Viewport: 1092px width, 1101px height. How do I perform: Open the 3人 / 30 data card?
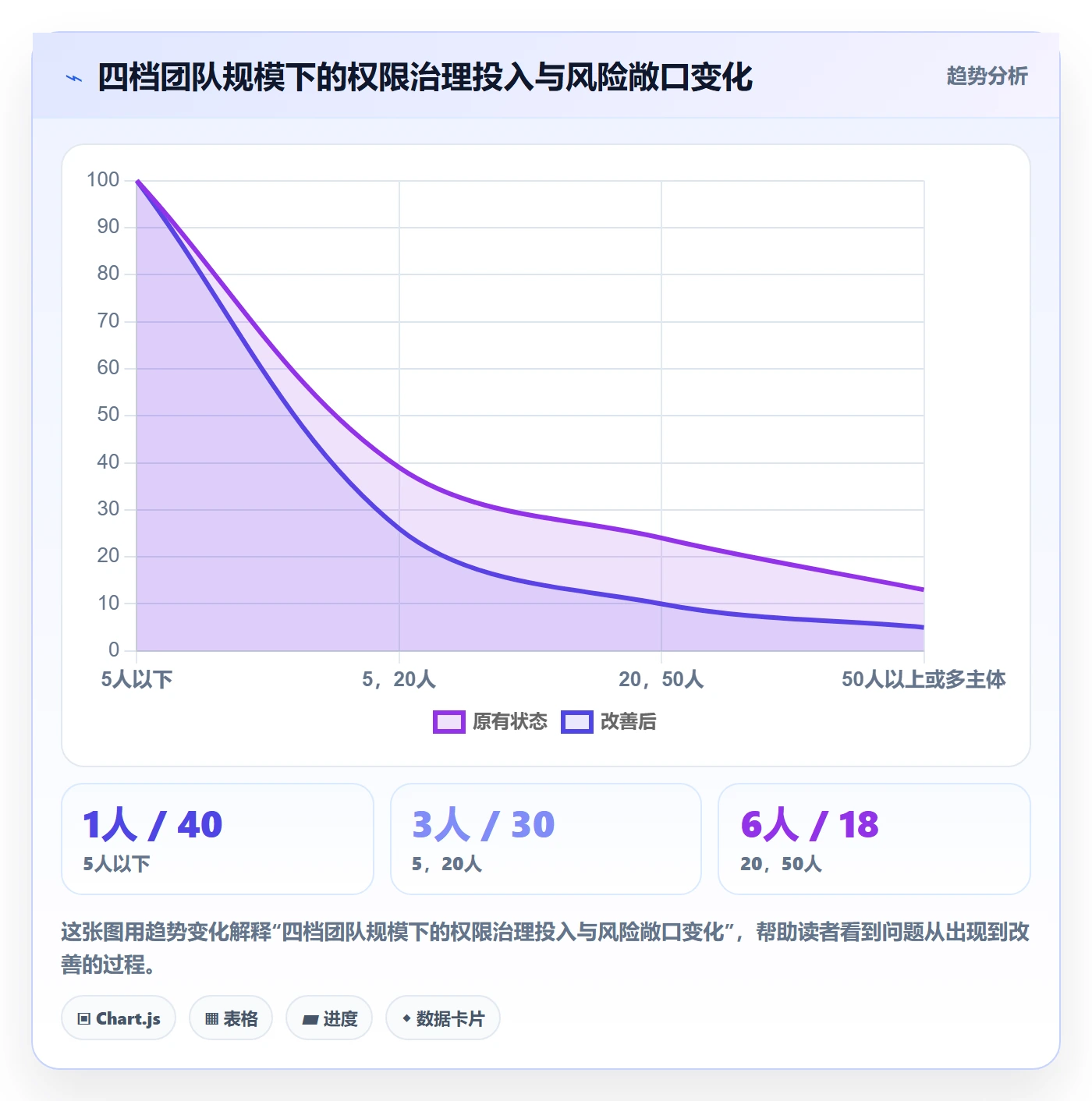click(x=546, y=839)
